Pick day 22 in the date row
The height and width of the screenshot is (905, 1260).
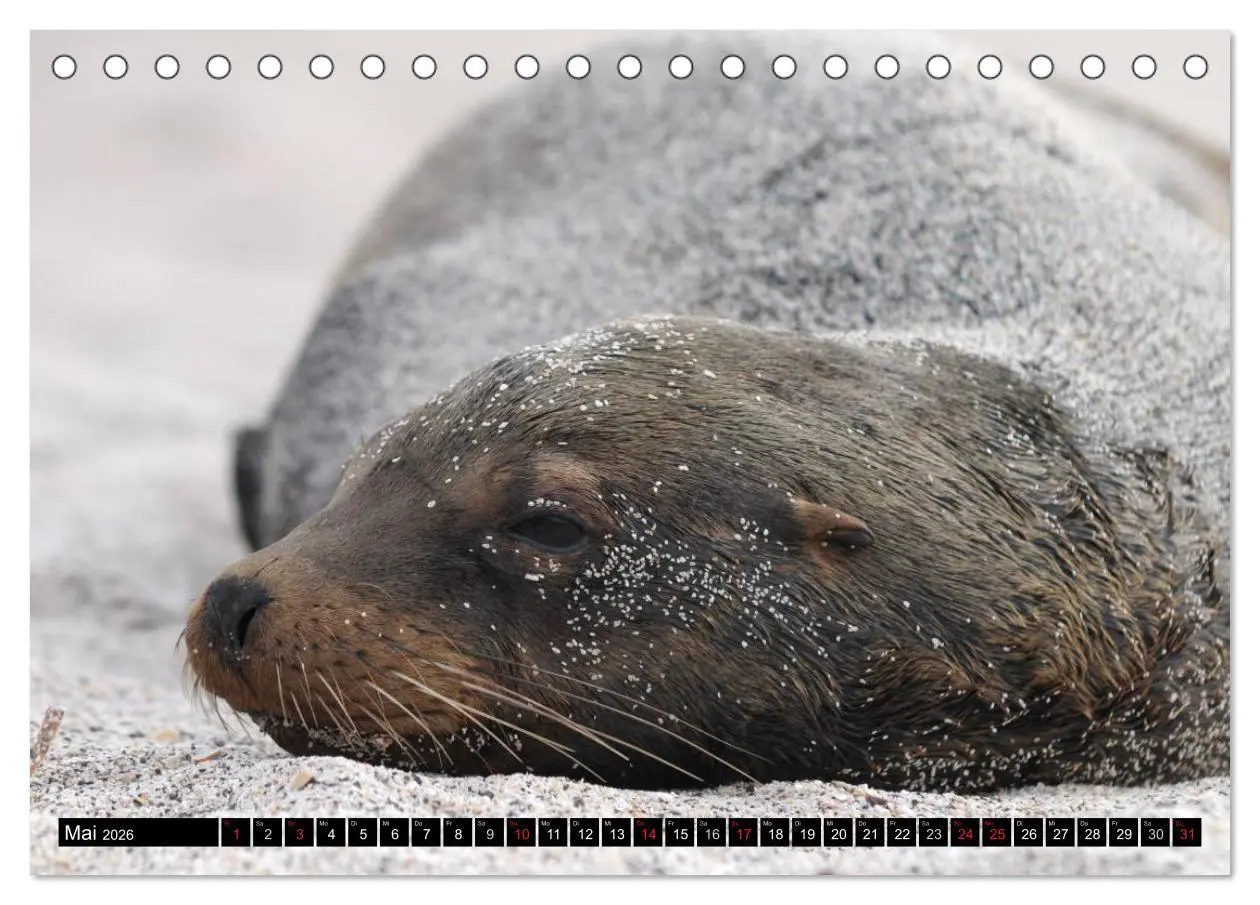click(x=902, y=832)
